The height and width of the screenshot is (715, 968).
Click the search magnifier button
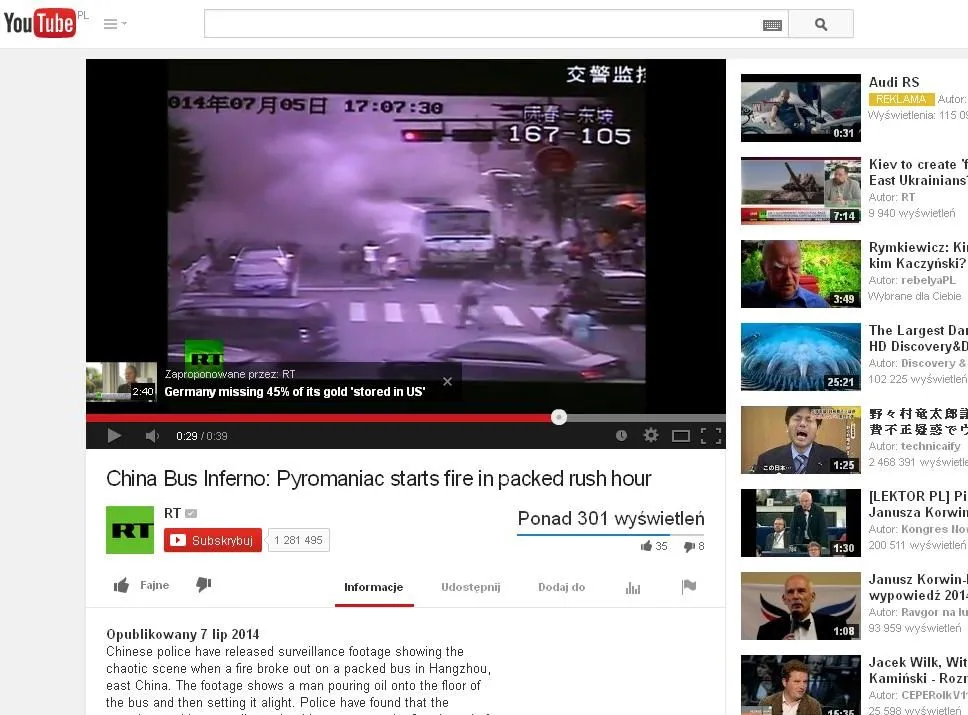click(820, 24)
